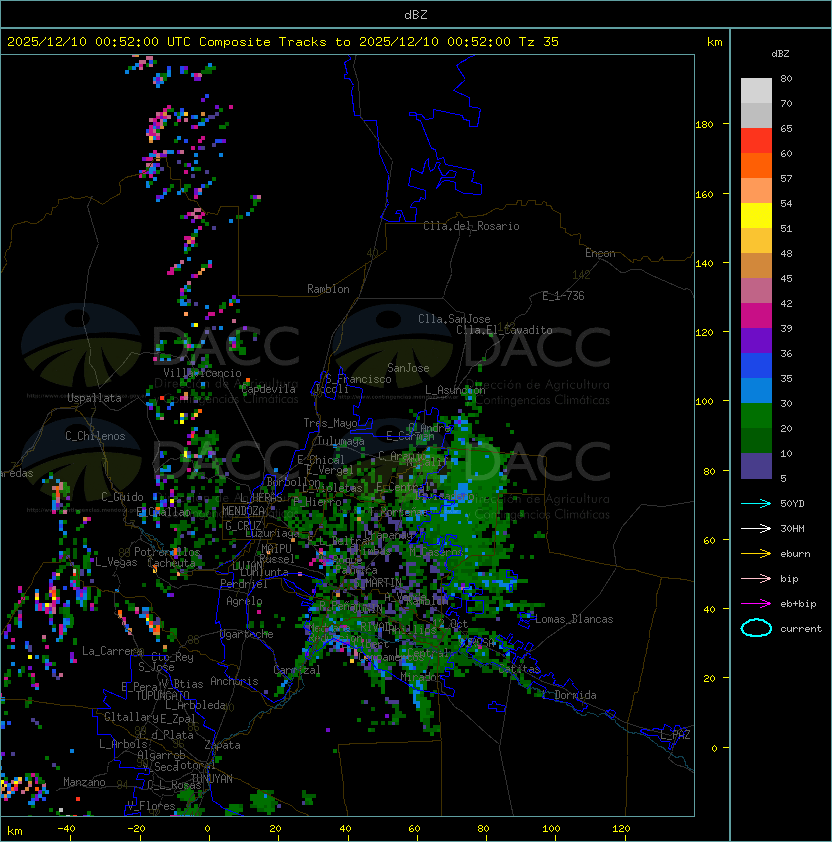Click the 'Agrelo' map label

pyautogui.click(x=244, y=601)
